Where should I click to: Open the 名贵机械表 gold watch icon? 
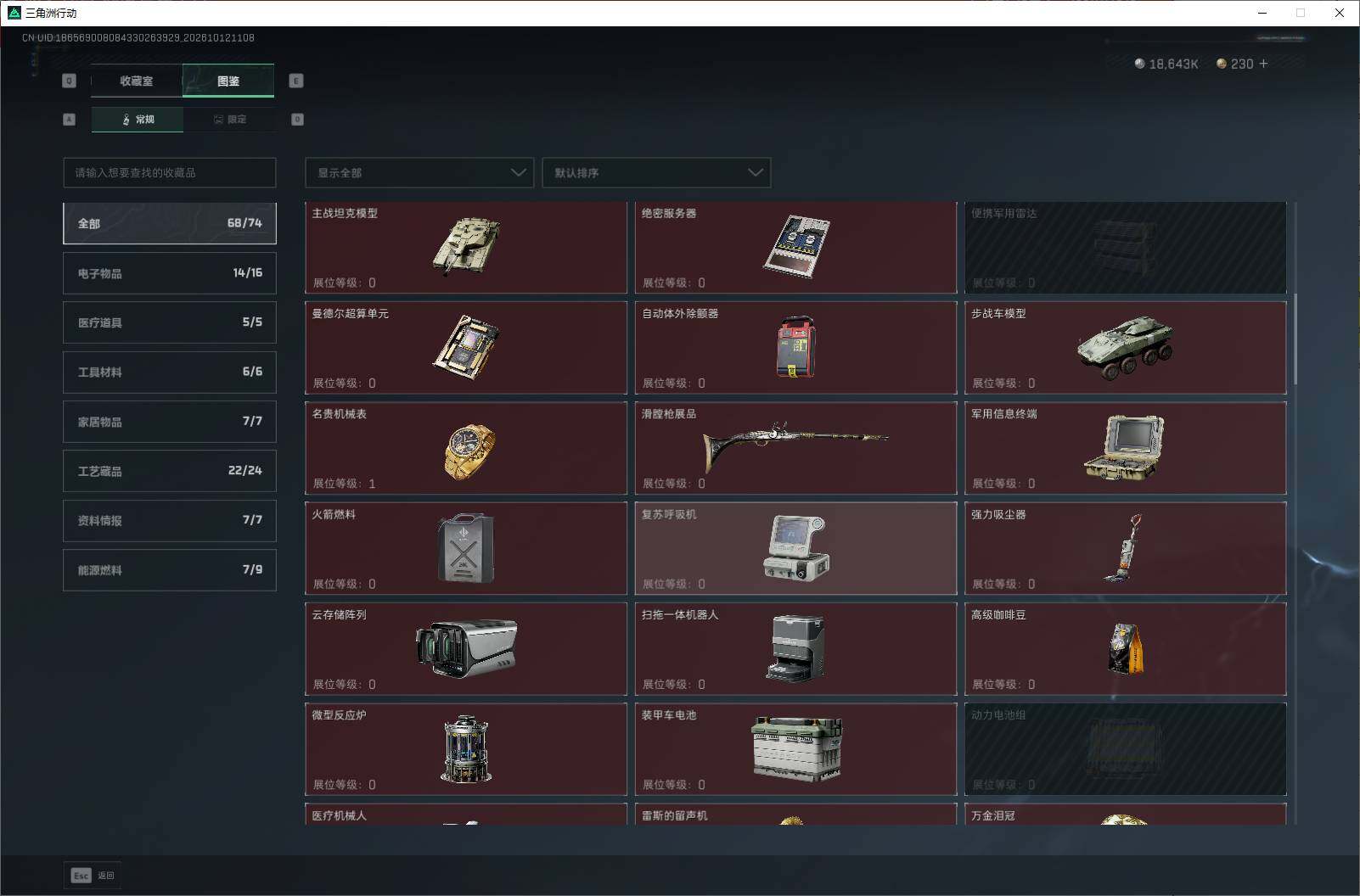pyautogui.click(x=469, y=451)
